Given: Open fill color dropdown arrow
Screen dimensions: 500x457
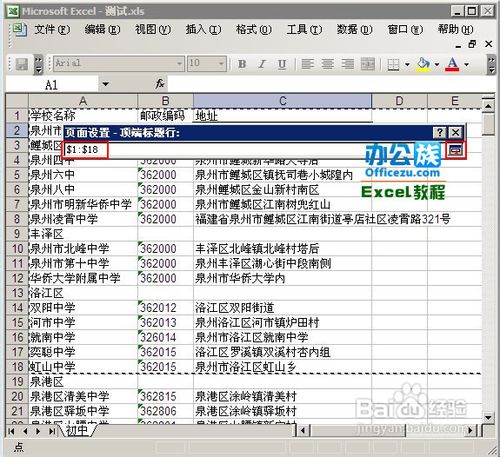Looking at the screenshot, I should pos(437,64).
